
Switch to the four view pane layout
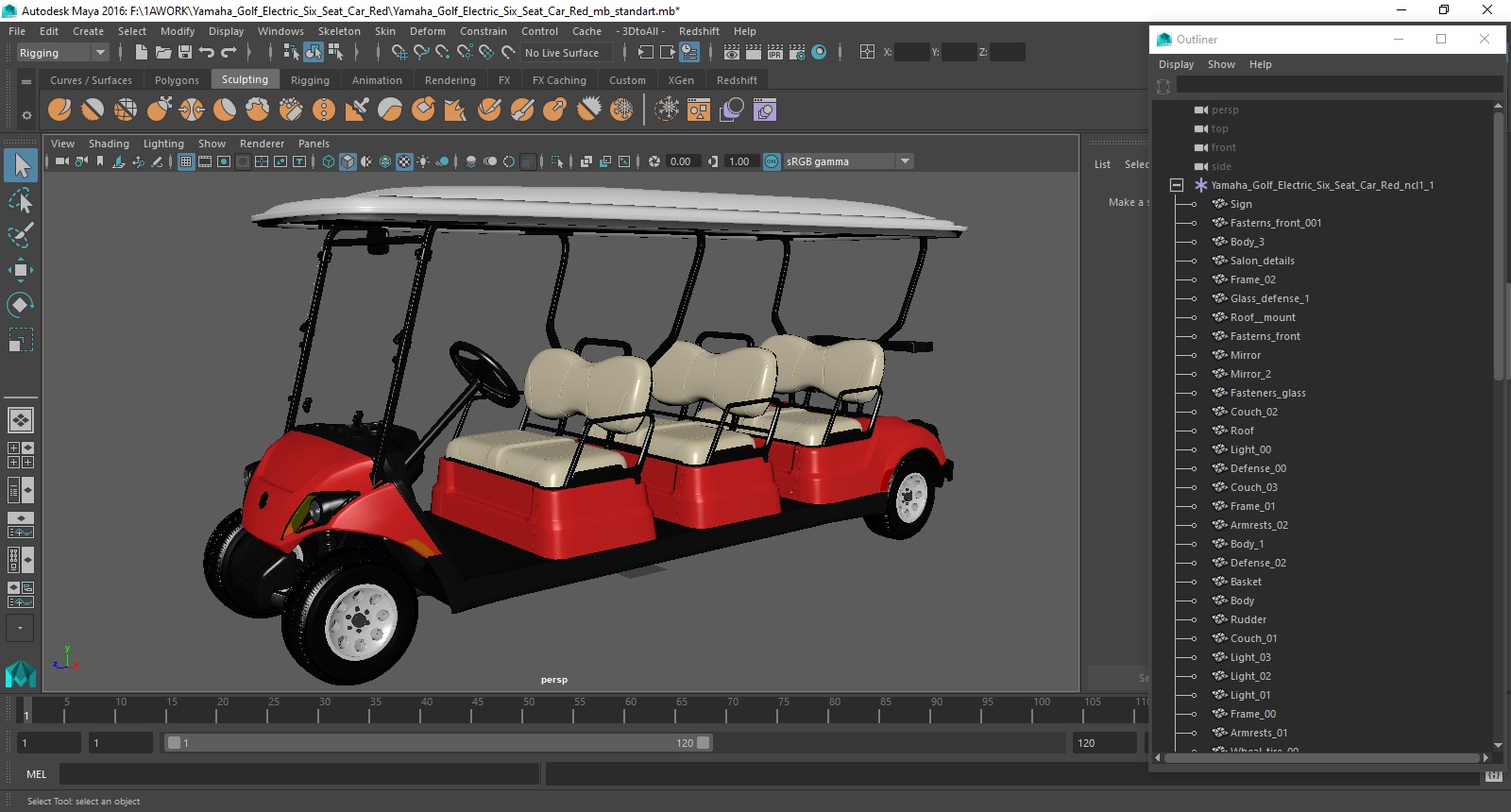point(21,455)
